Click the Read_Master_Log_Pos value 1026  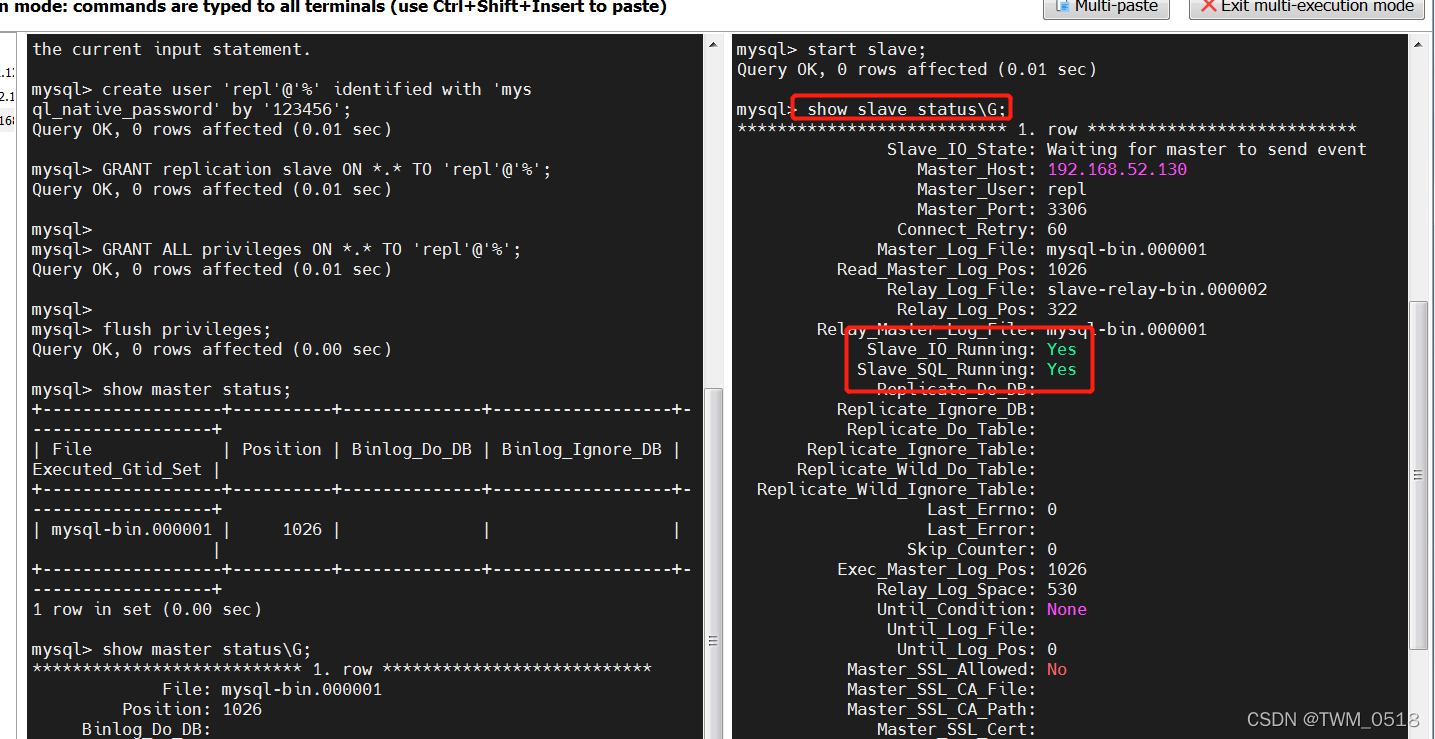pyautogui.click(x=1067, y=269)
